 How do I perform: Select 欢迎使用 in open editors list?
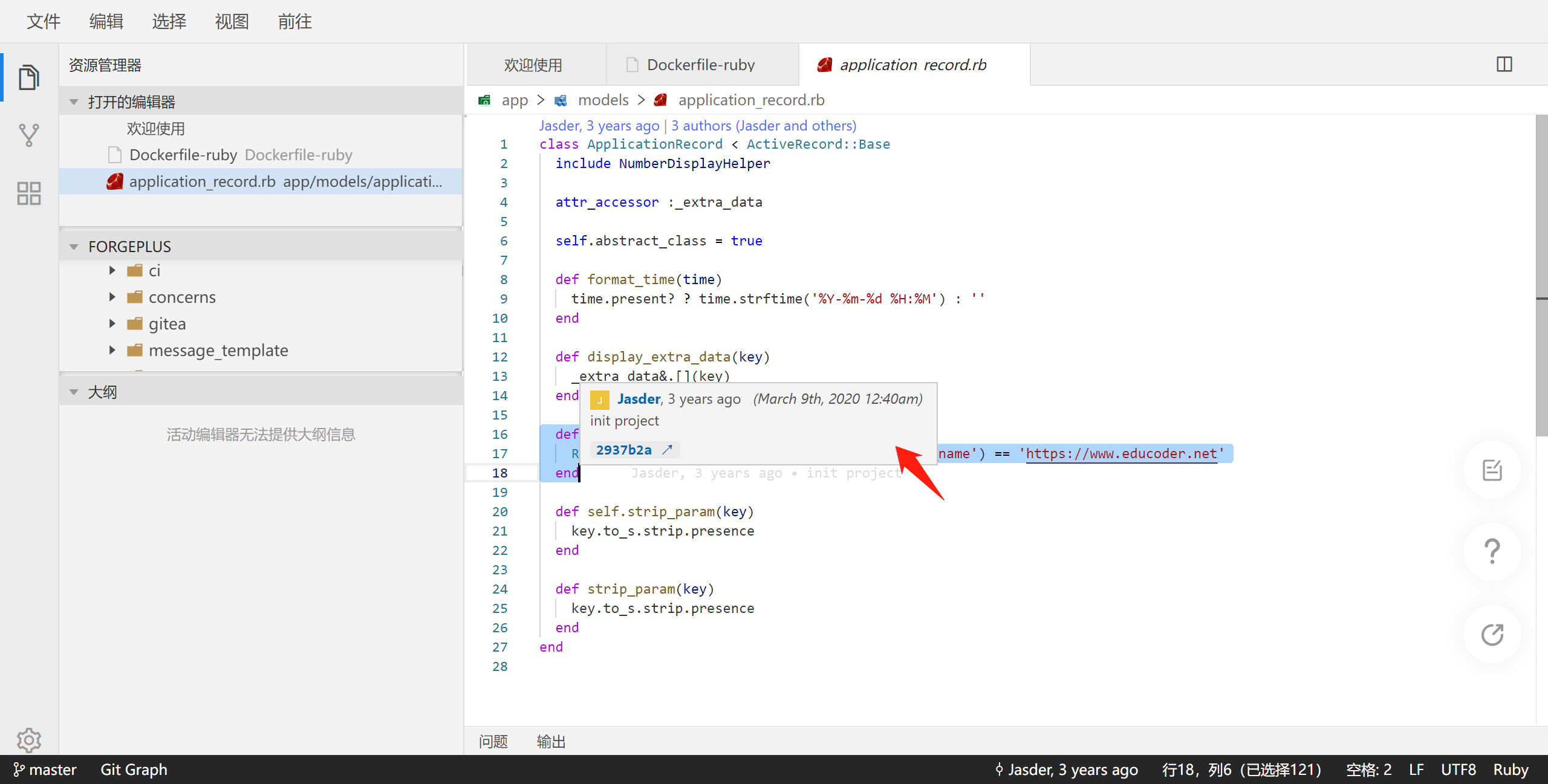click(x=261, y=128)
